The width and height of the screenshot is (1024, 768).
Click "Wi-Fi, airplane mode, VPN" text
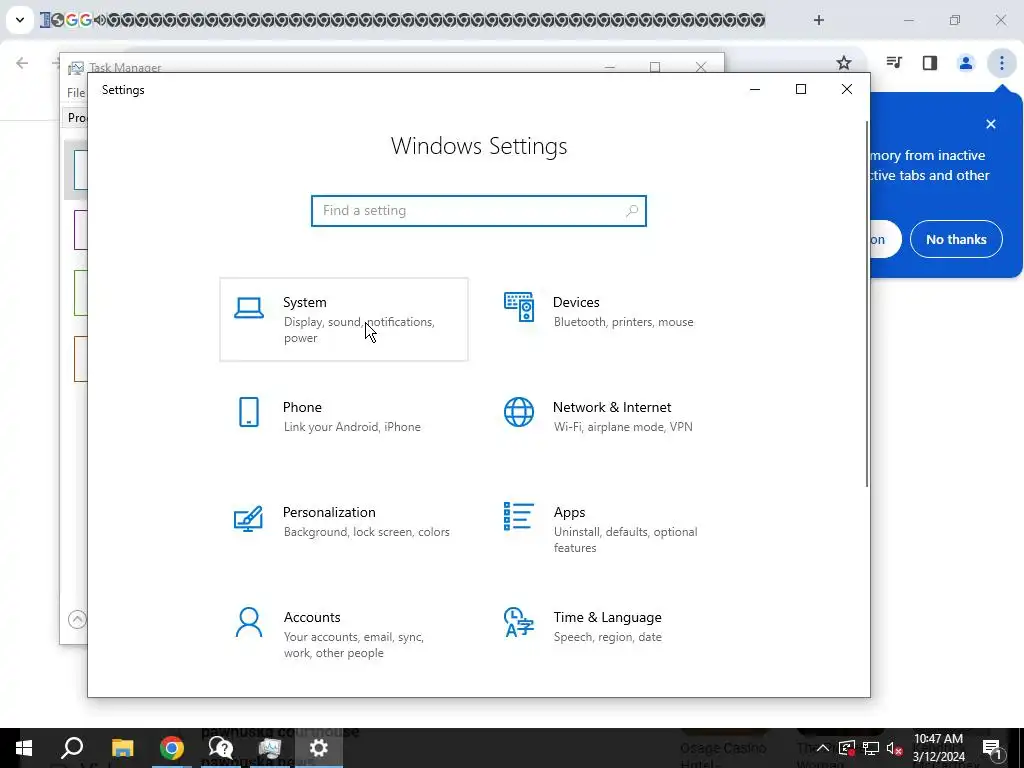tap(623, 427)
